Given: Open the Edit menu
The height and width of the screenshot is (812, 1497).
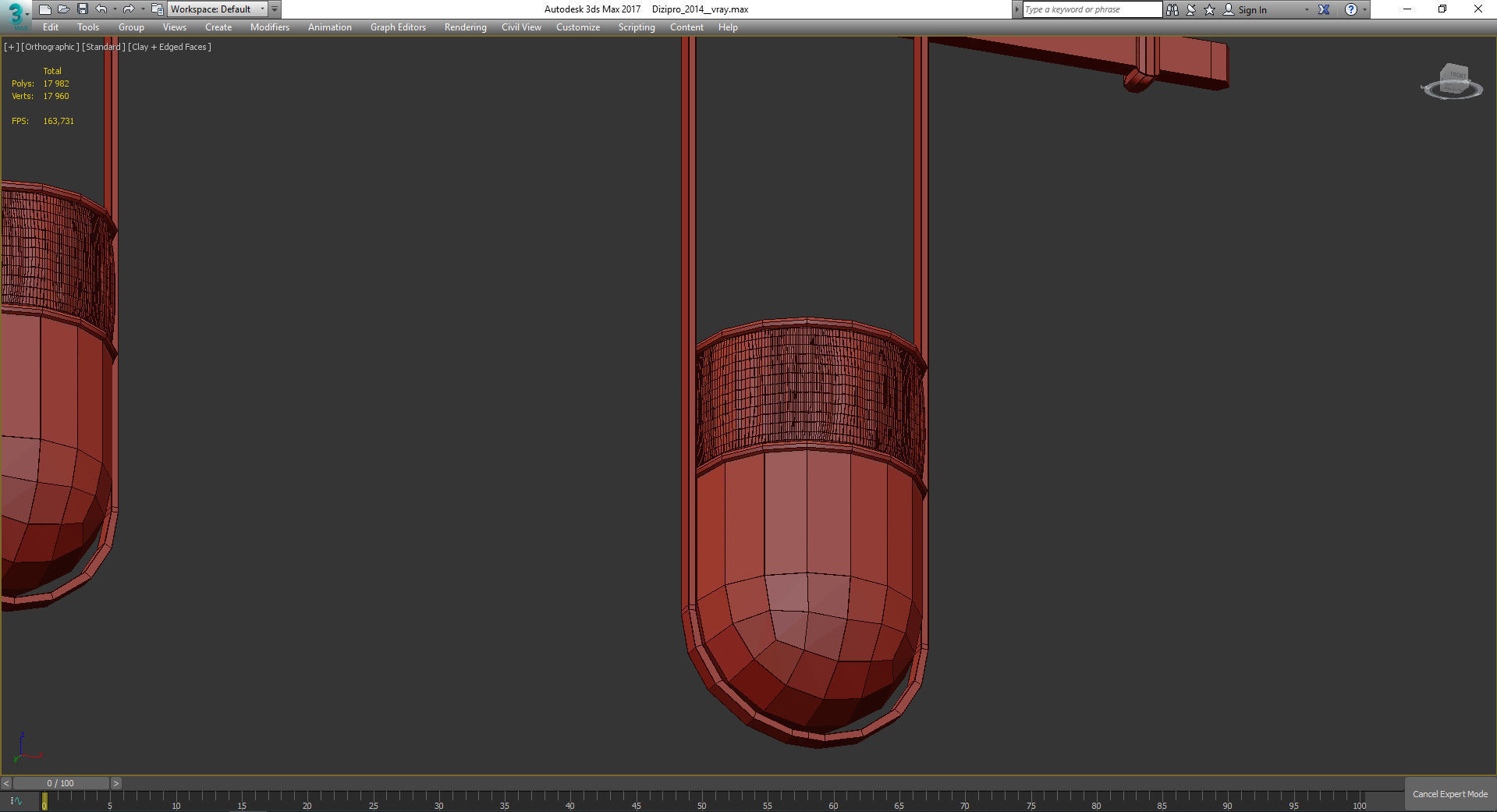Looking at the screenshot, I should point(51,27).
